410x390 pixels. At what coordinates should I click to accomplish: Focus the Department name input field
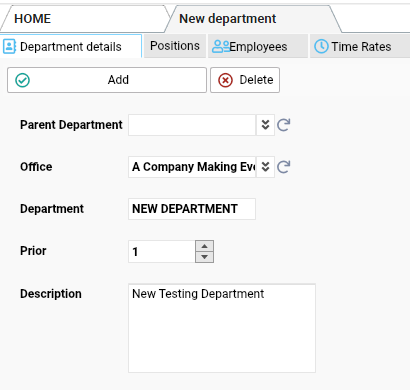pos(192,209)
